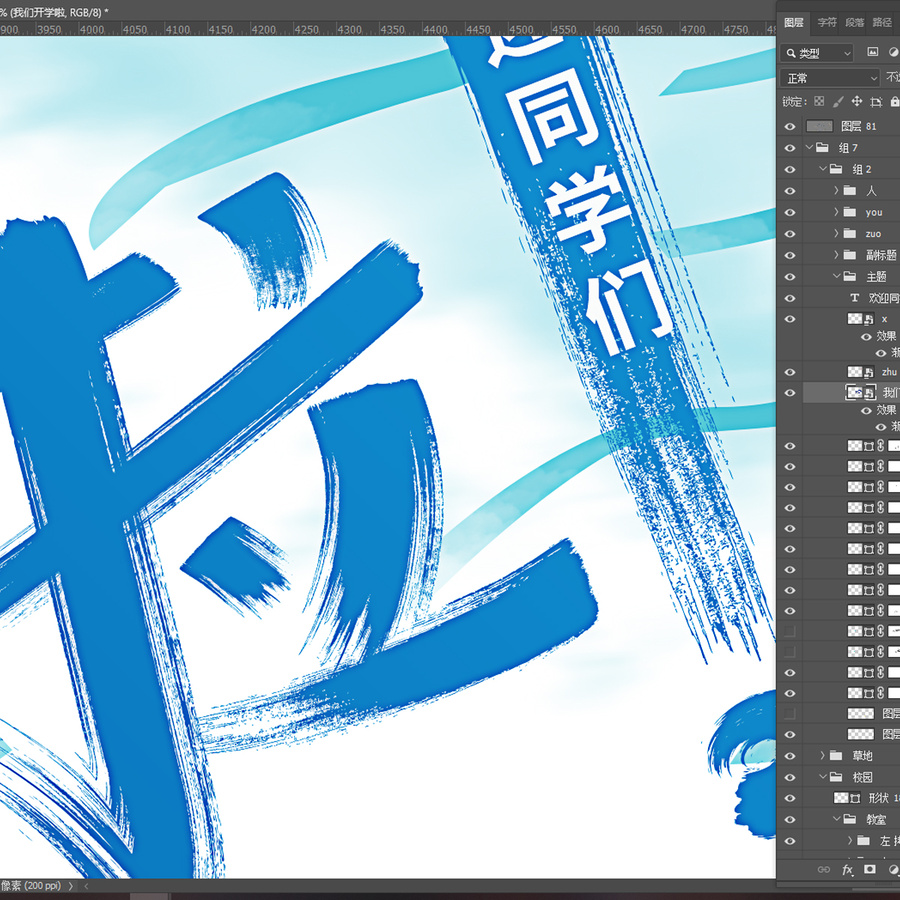
Task: Open the fx layer style menu
Action: click(x=847, y=870)
